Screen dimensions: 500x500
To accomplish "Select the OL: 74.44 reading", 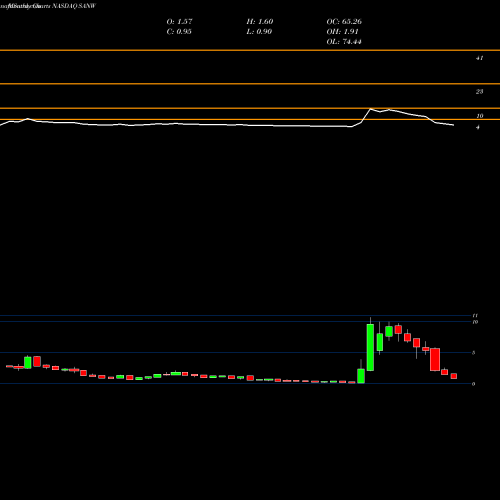I will coord(344,41).
